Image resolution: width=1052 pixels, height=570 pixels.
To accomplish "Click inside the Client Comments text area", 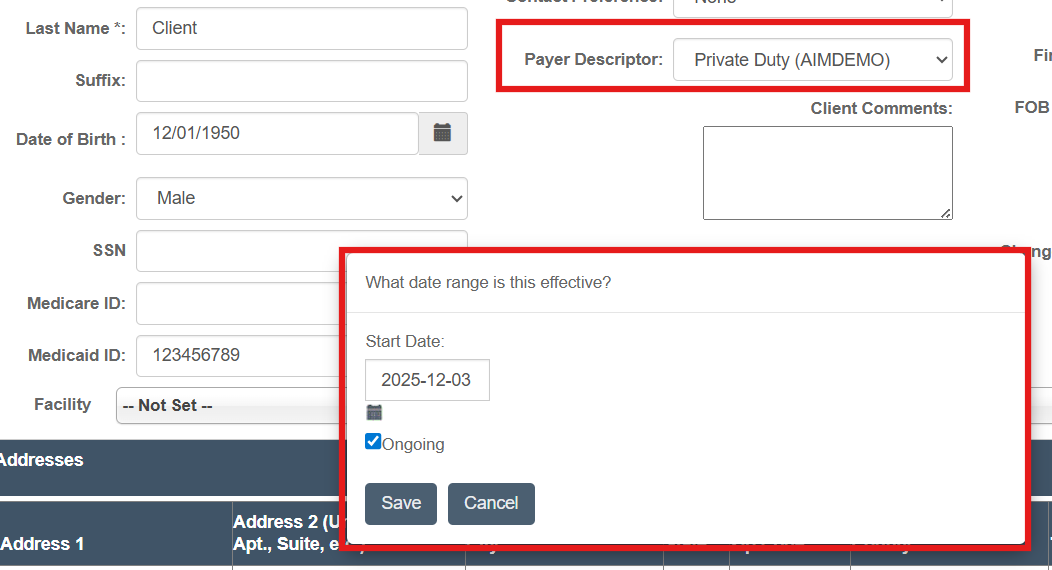I will click(x=827, y=172).
